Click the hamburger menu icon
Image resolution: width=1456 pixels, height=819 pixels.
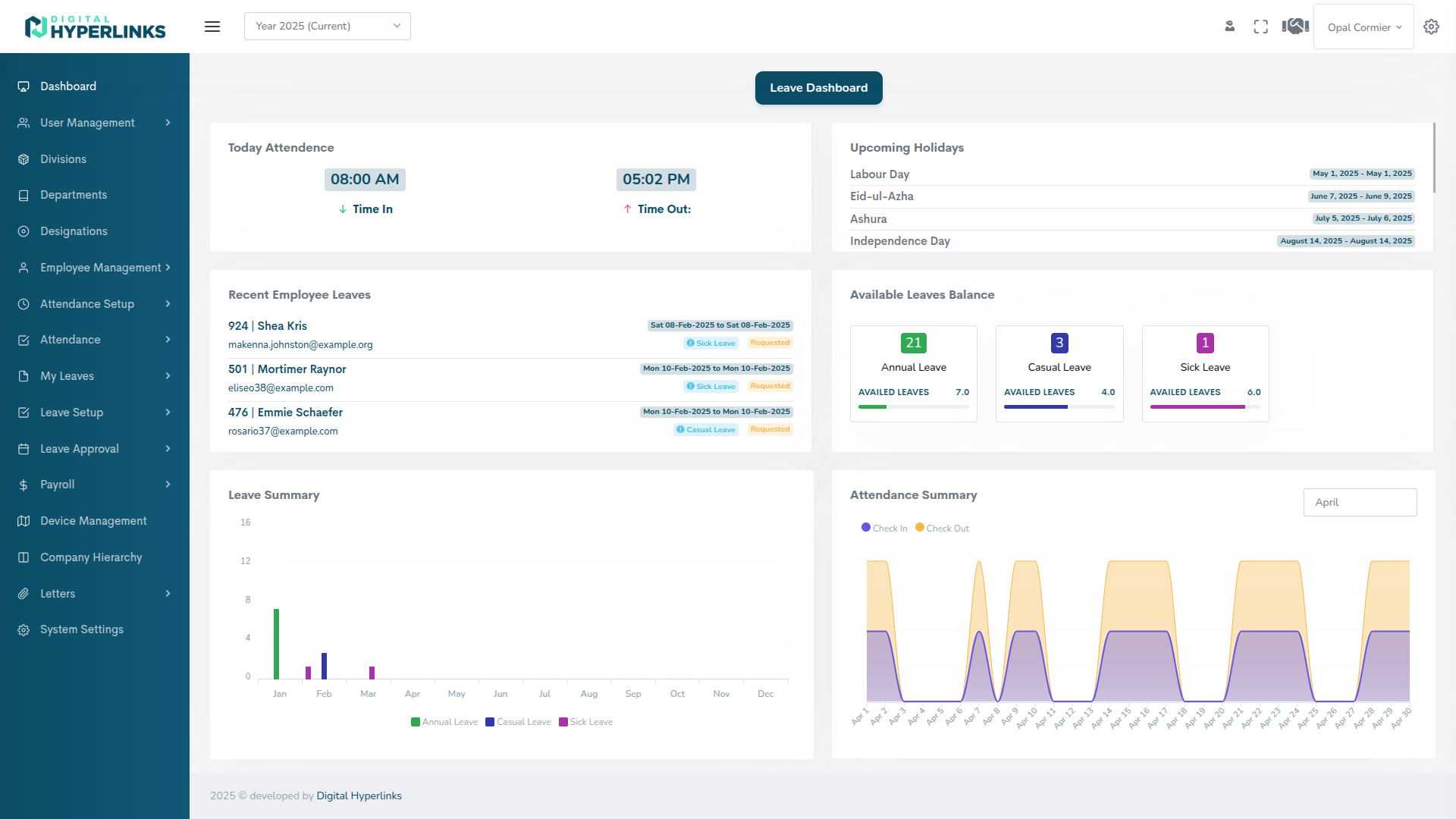pos(212,27)
